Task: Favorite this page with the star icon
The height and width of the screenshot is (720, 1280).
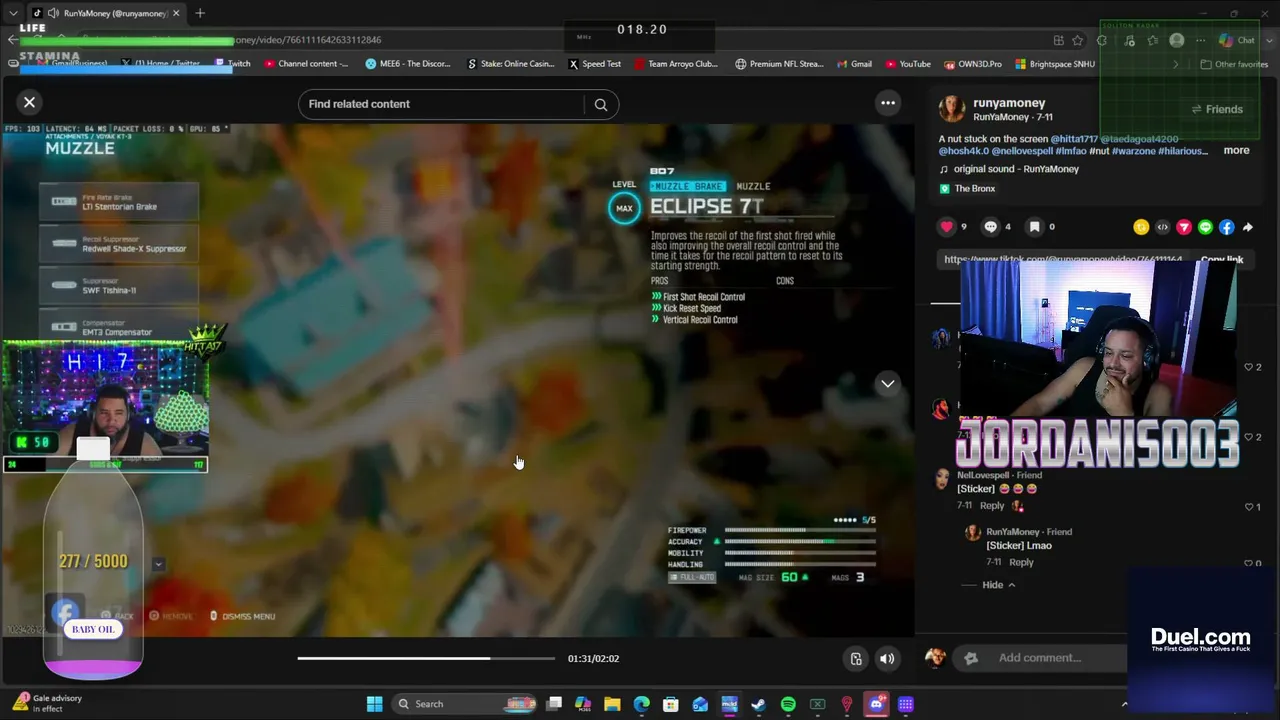Action: pyautogui.click(x=1077, y=40)
